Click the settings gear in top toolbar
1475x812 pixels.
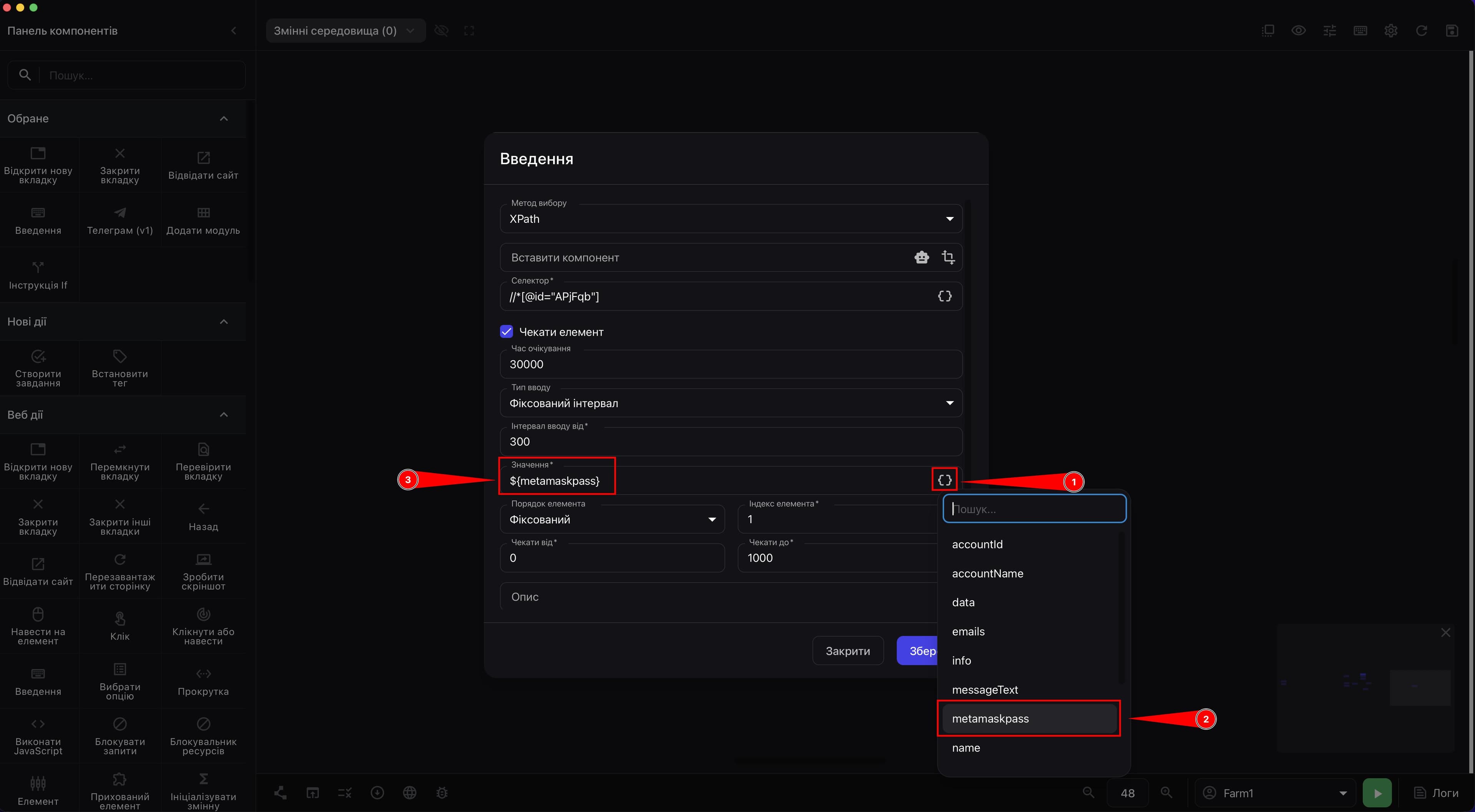pyautogui.click(x=1391, y=31)
